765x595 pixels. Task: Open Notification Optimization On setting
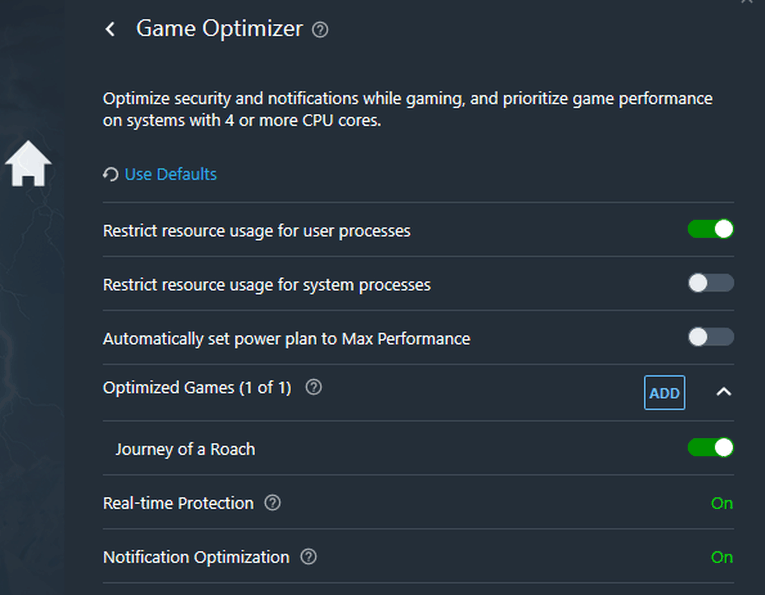(x=721, y=557)
